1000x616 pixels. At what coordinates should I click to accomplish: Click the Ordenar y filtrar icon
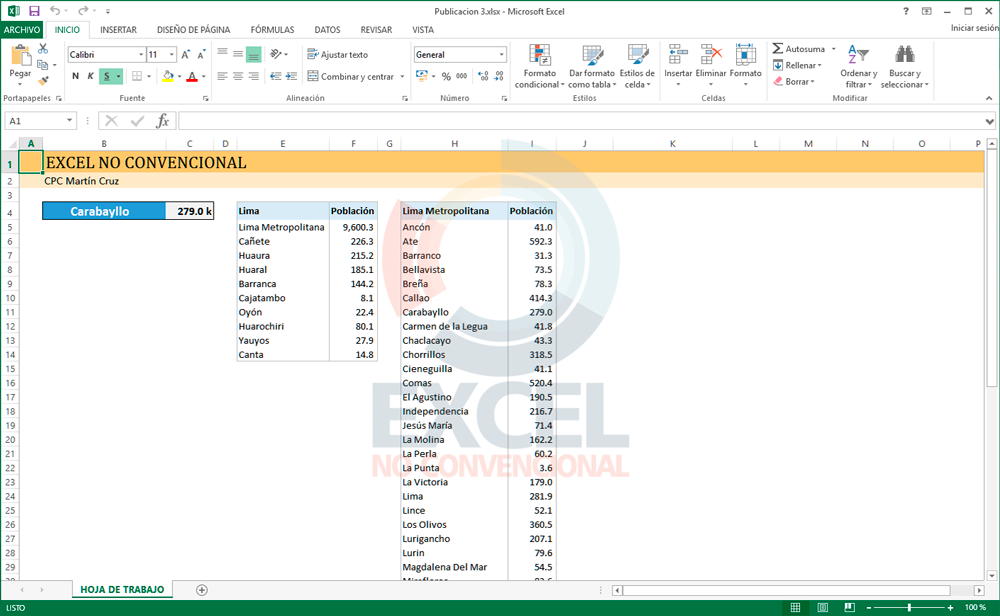tap(858, 66)
